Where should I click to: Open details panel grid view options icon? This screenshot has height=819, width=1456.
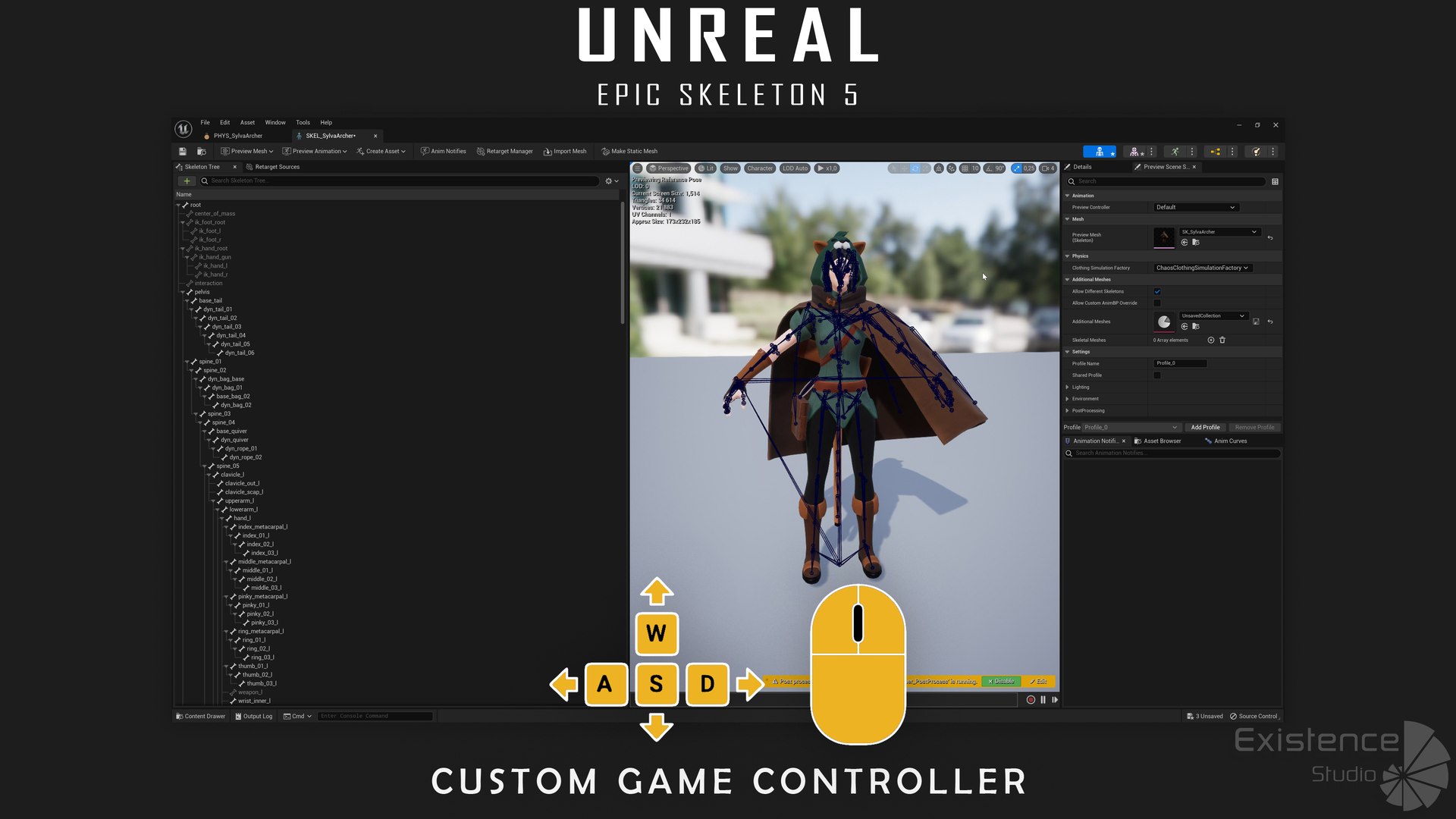click(1275, 182)
